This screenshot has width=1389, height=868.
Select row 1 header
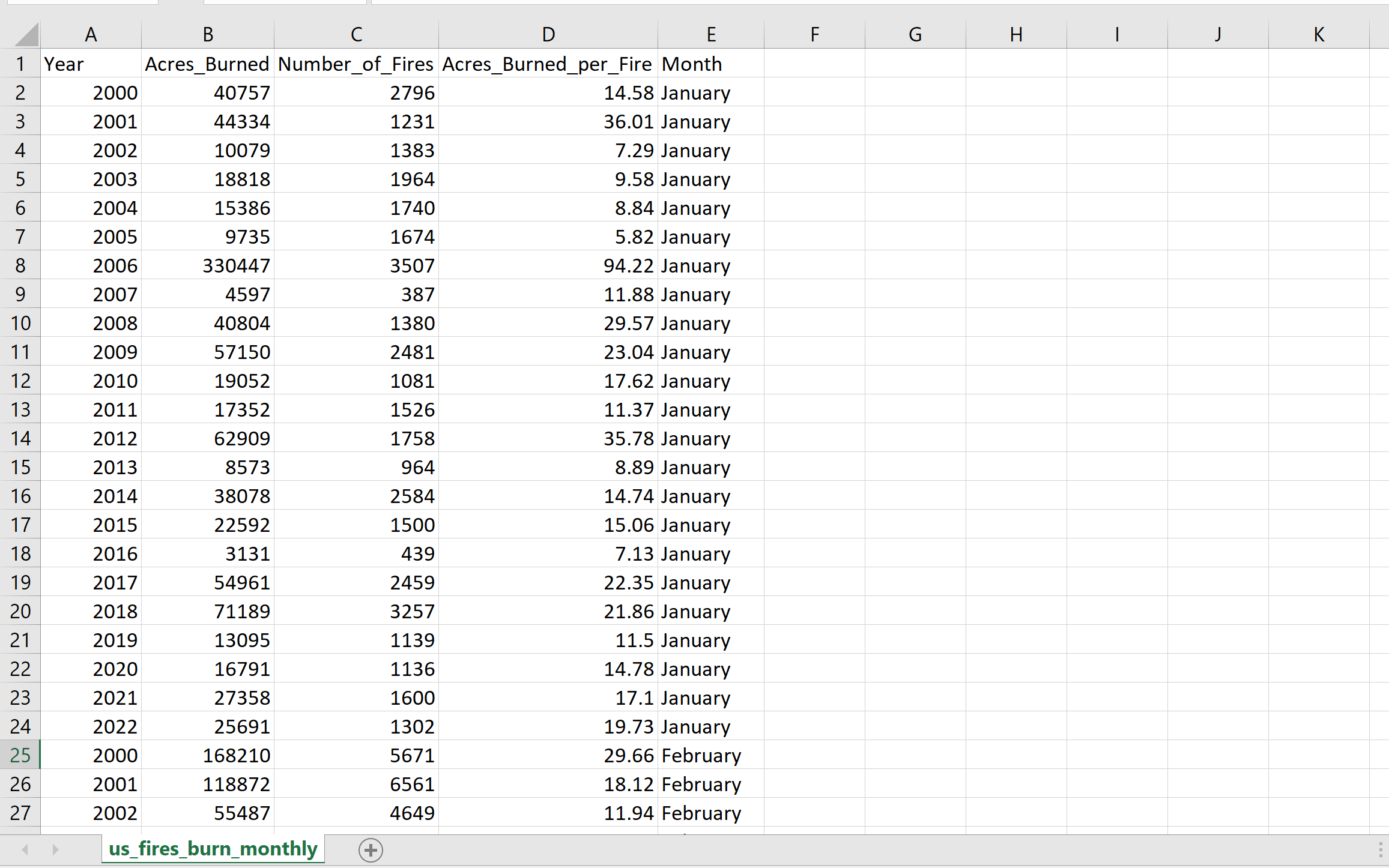pyautogui.click(x=20, y=64)
